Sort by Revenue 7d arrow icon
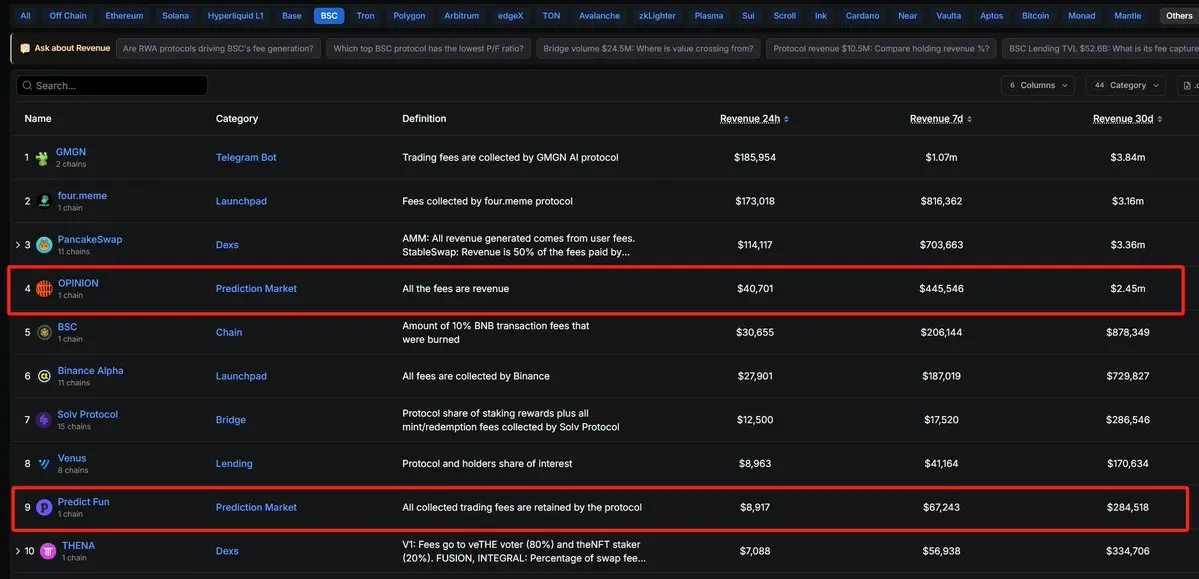Screen dimensions: 1199x579 click(x=970, y=119)
